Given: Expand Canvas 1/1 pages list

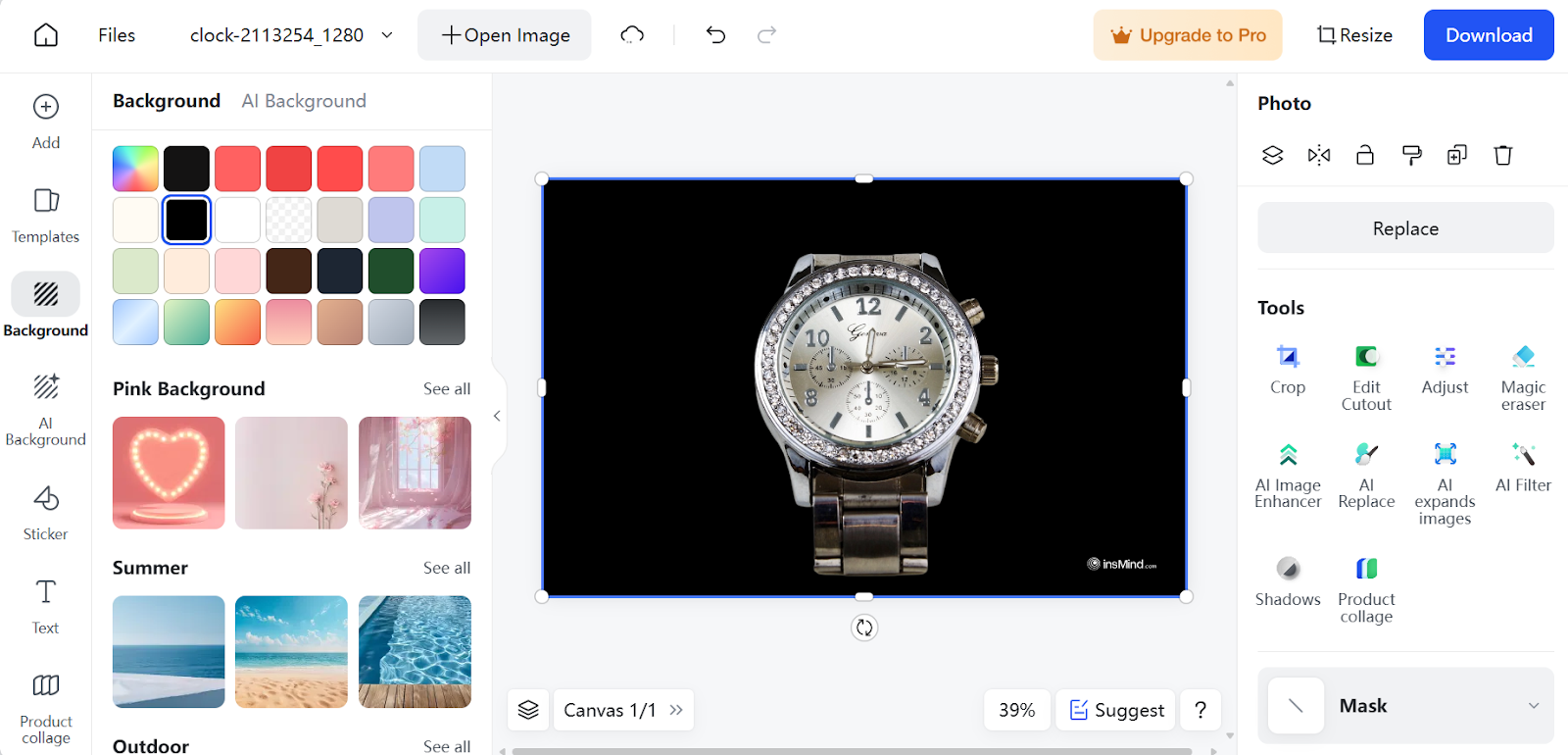Looking at the screenshot, I should 676,710.
